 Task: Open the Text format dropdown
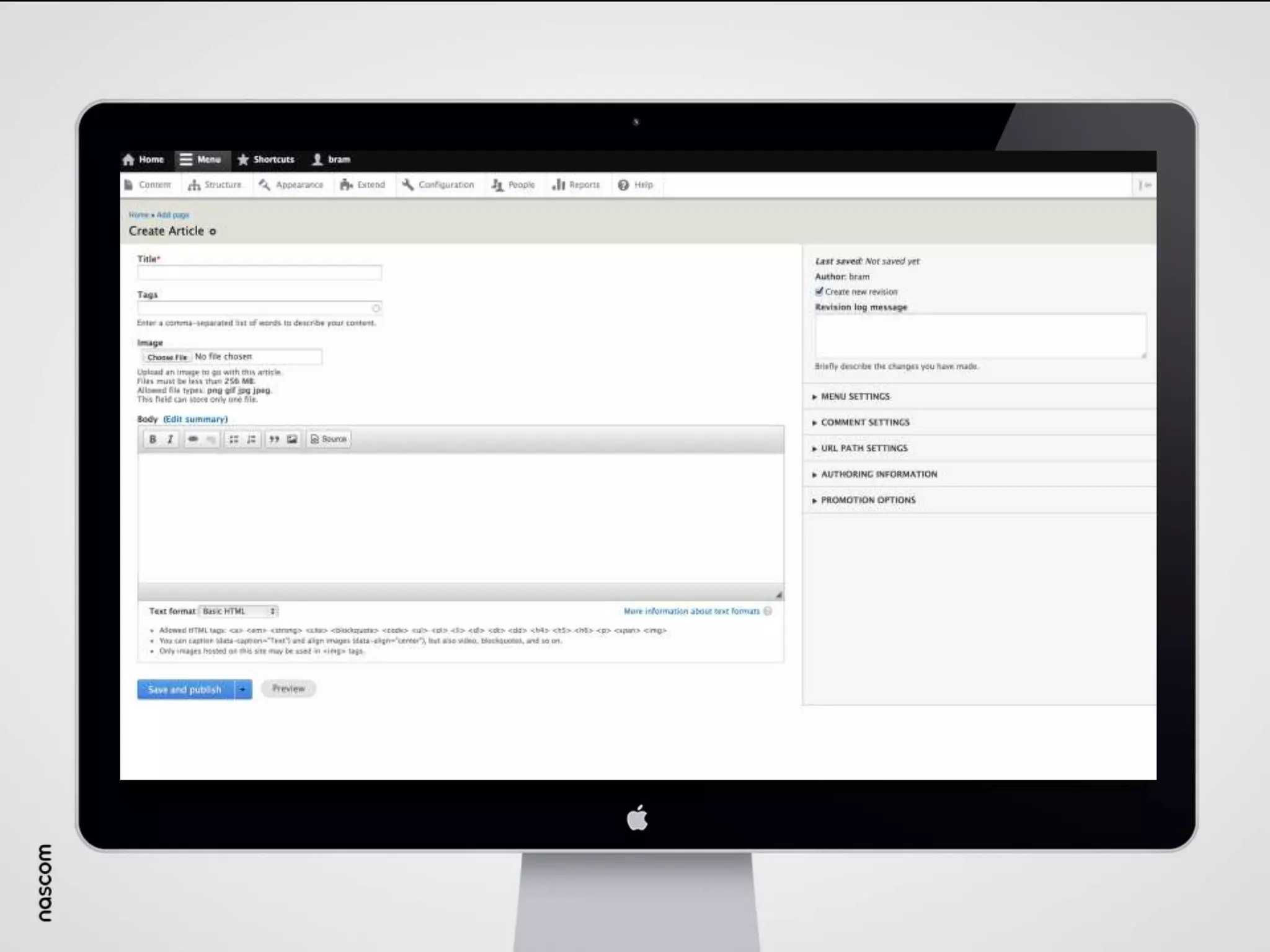(x=238, y=611)
